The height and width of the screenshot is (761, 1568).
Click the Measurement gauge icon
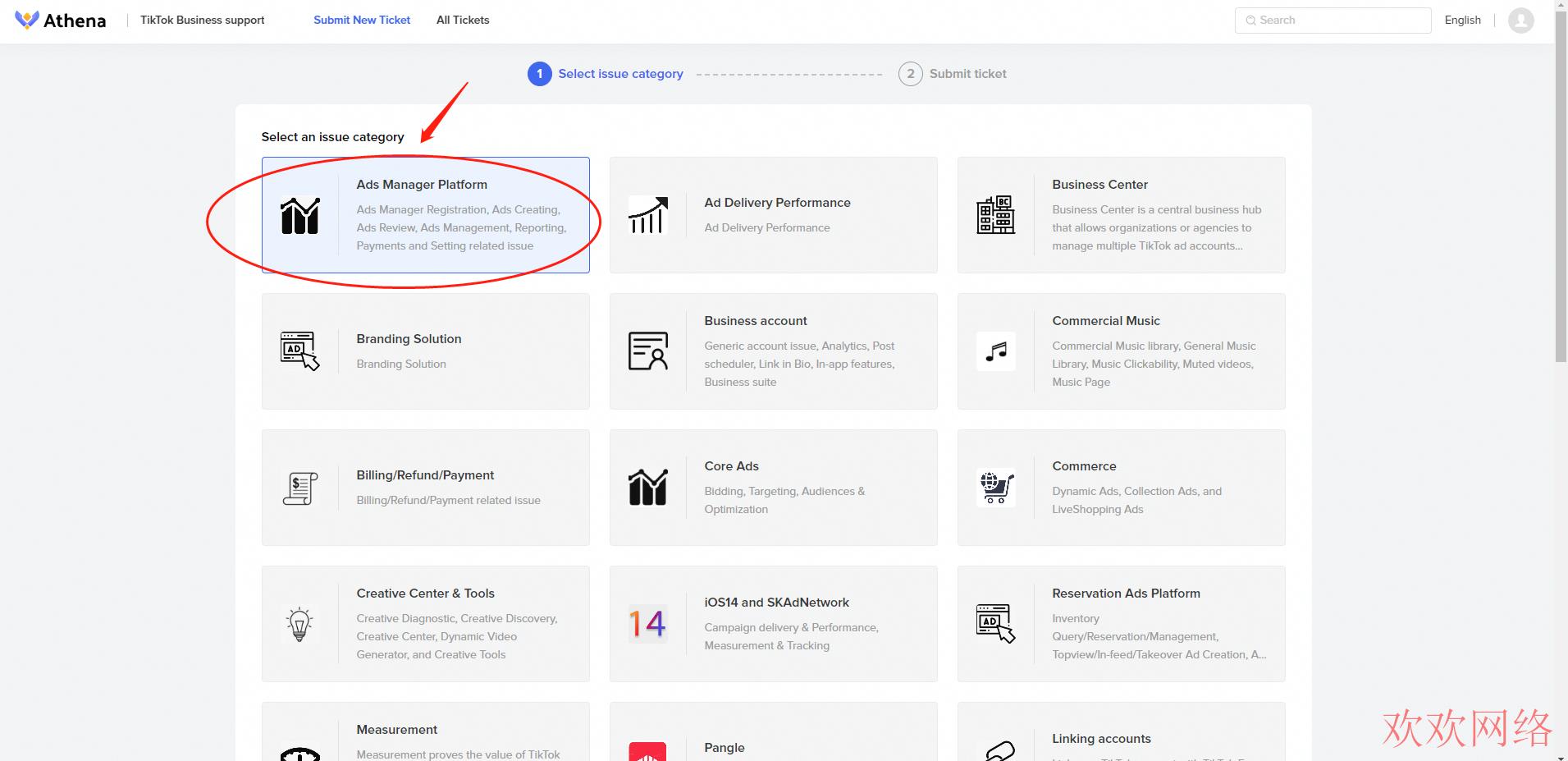[300, 754]
